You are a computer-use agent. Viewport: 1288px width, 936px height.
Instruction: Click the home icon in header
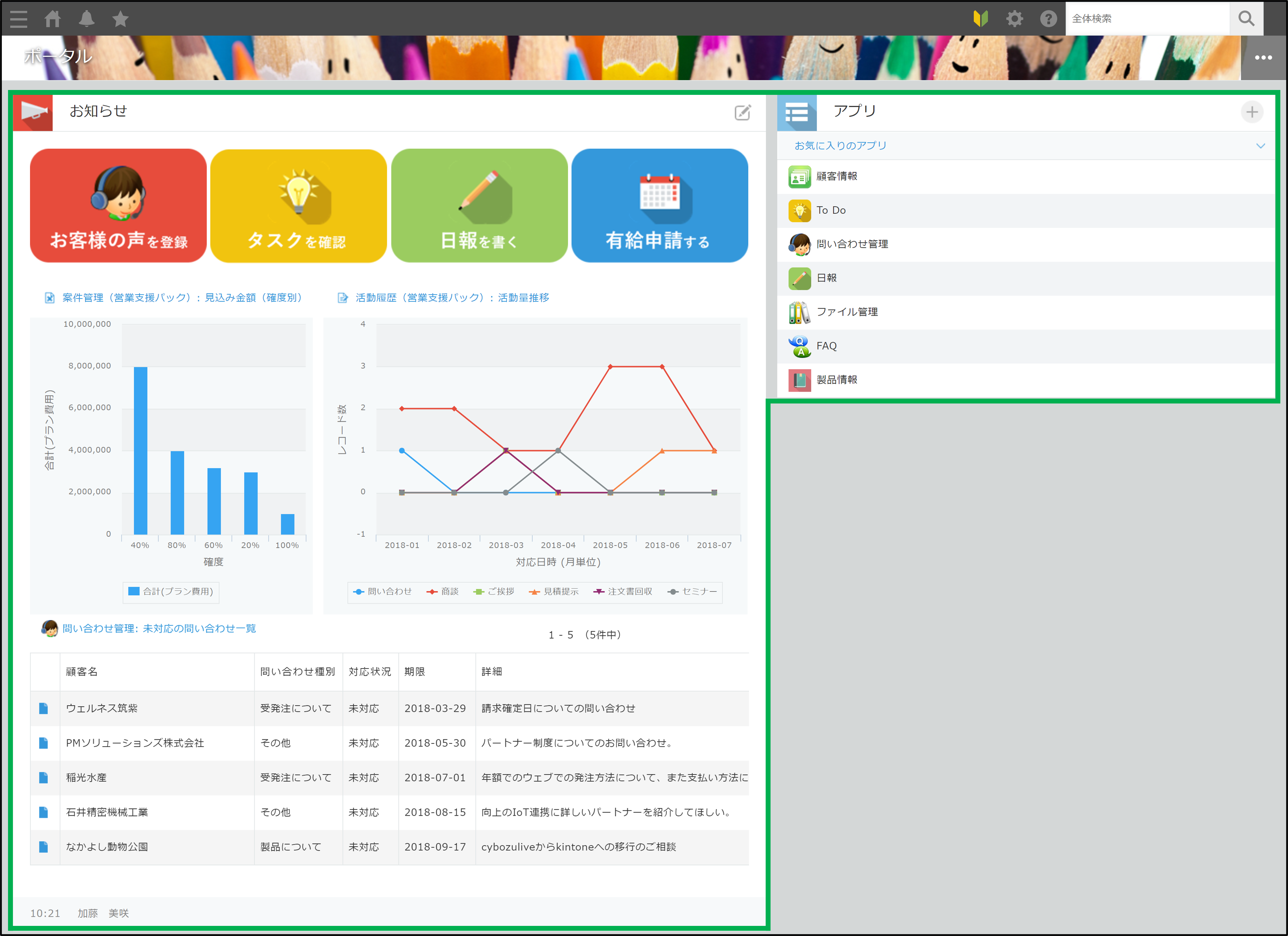point(53,19)
